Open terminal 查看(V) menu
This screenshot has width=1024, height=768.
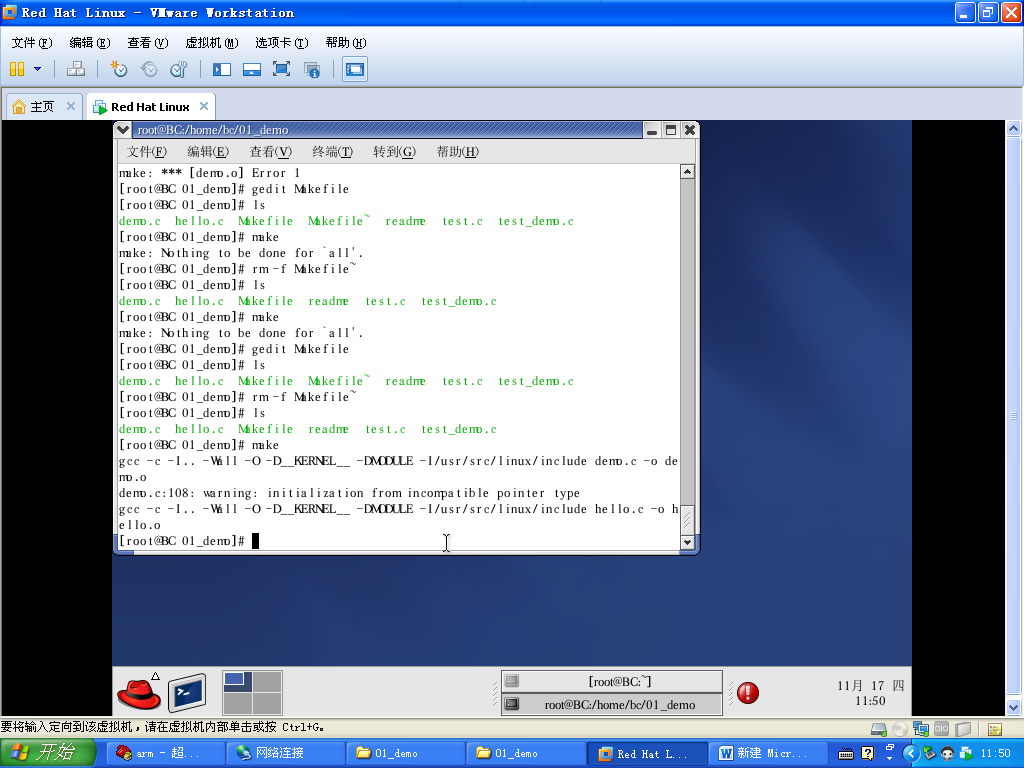click(270, 152)
